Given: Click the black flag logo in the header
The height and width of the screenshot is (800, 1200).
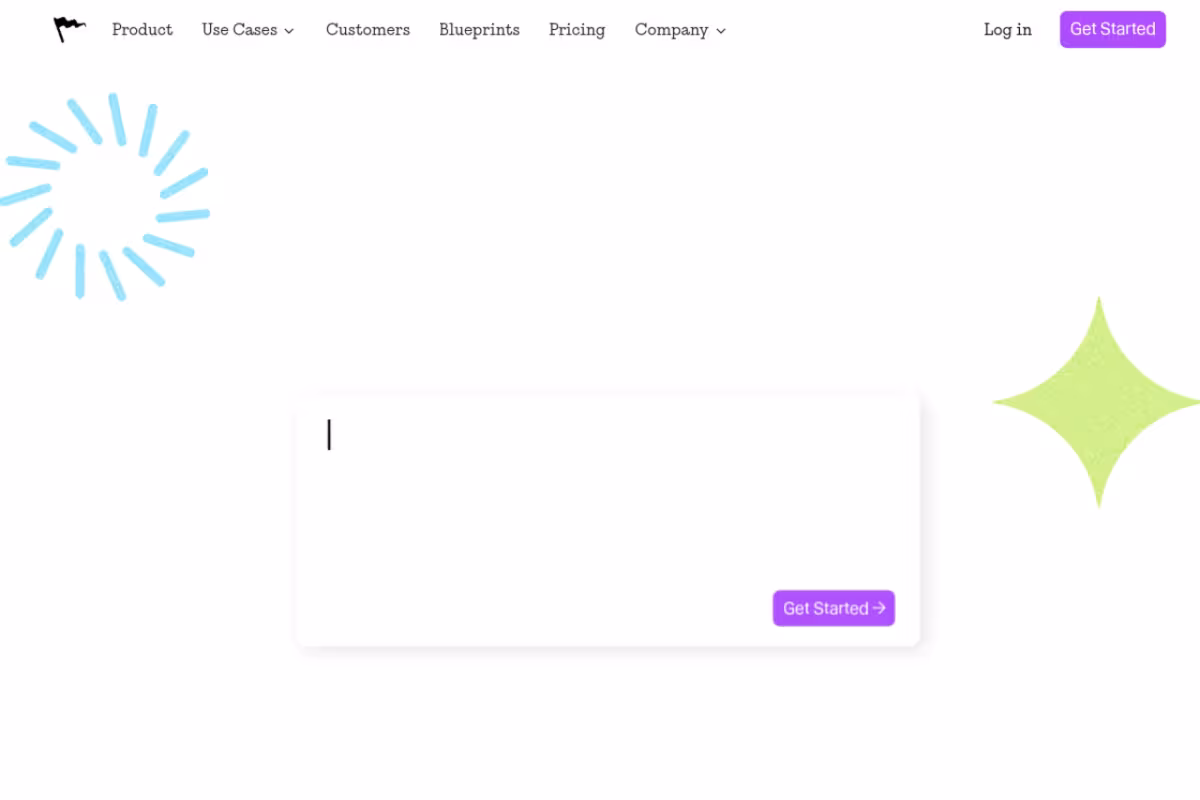Looking at the screenshot, I should click(x=70, y=29).
